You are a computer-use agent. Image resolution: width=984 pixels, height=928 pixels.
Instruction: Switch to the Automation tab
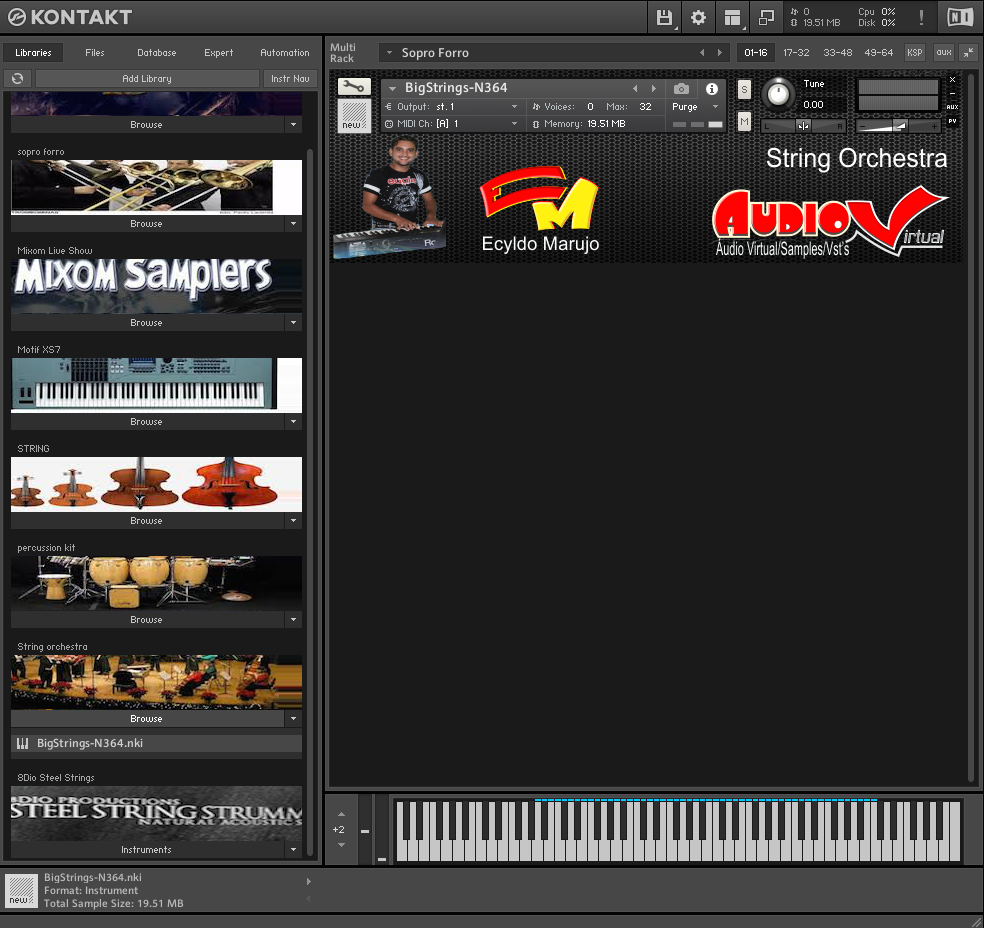click(x=285, y=53)
